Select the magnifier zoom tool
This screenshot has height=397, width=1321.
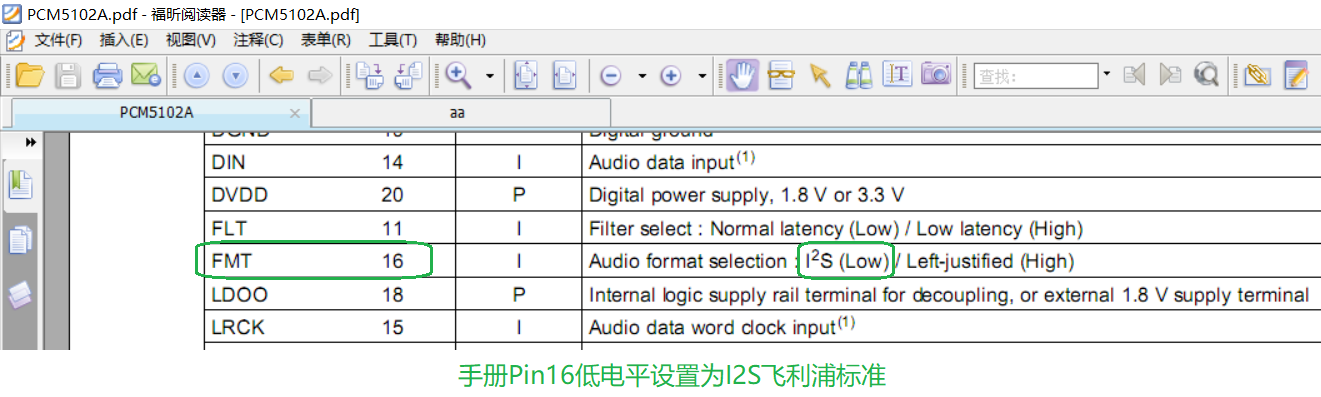459,75
